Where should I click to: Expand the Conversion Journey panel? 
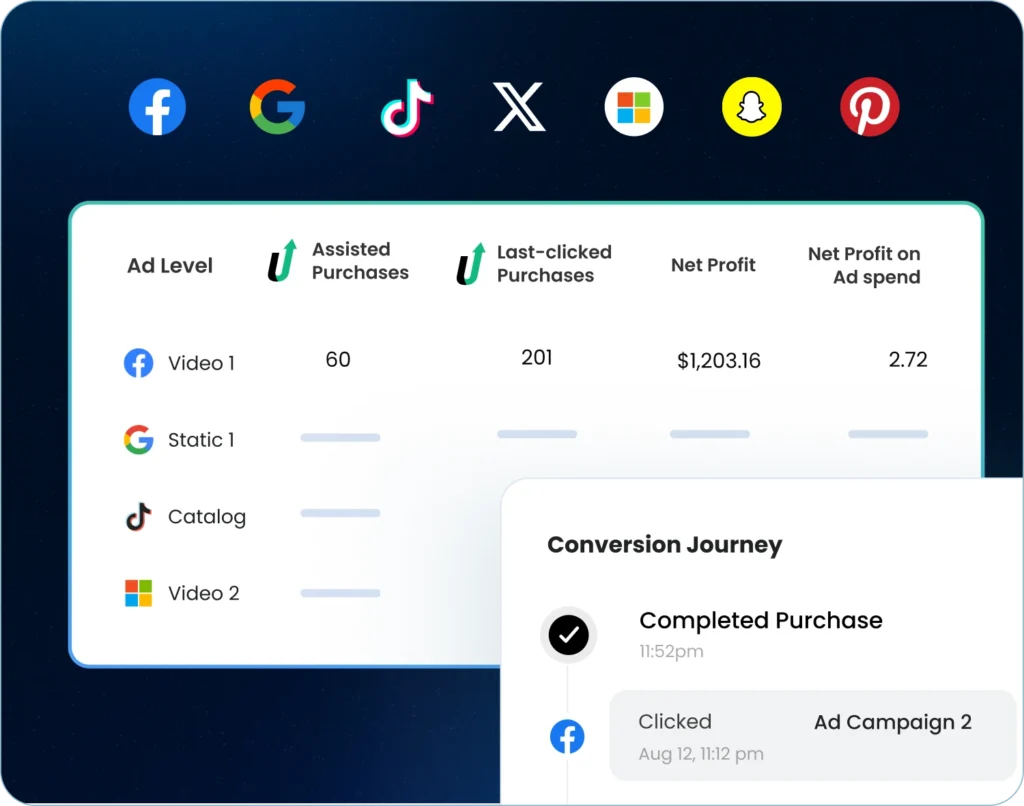coord(665,544)
